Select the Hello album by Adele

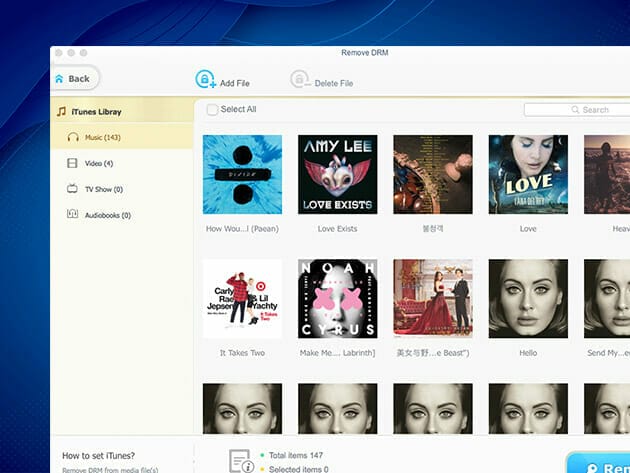pyautogui.click(x=528, y=298)
